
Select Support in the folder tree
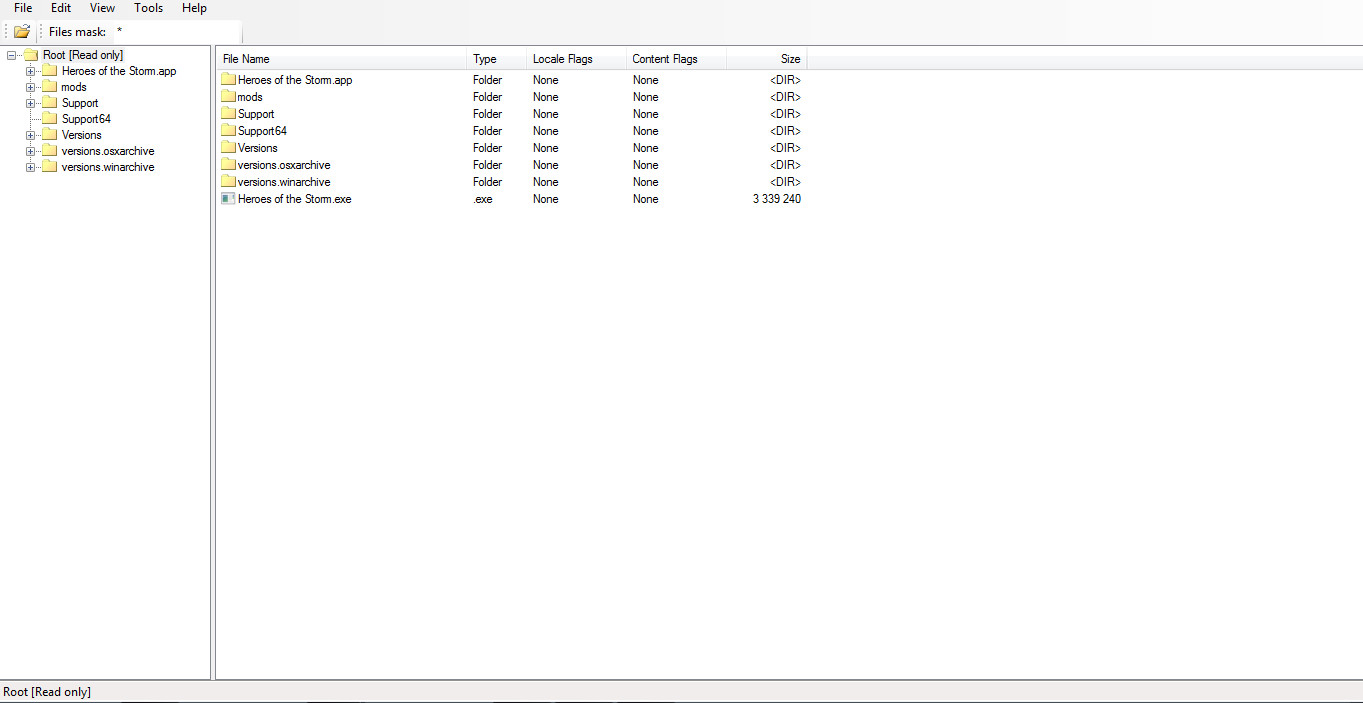pos(80,103)
